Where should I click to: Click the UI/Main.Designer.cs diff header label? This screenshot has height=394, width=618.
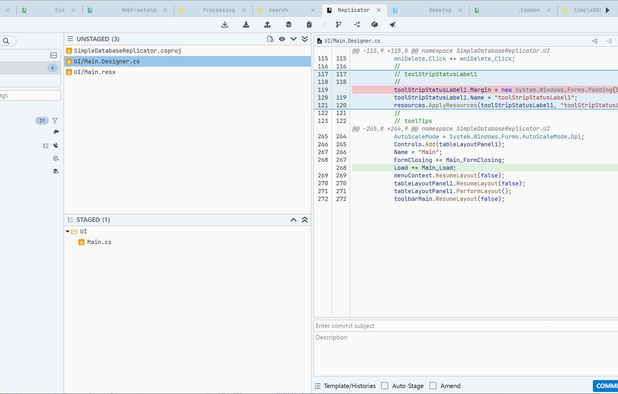point(352,41)
